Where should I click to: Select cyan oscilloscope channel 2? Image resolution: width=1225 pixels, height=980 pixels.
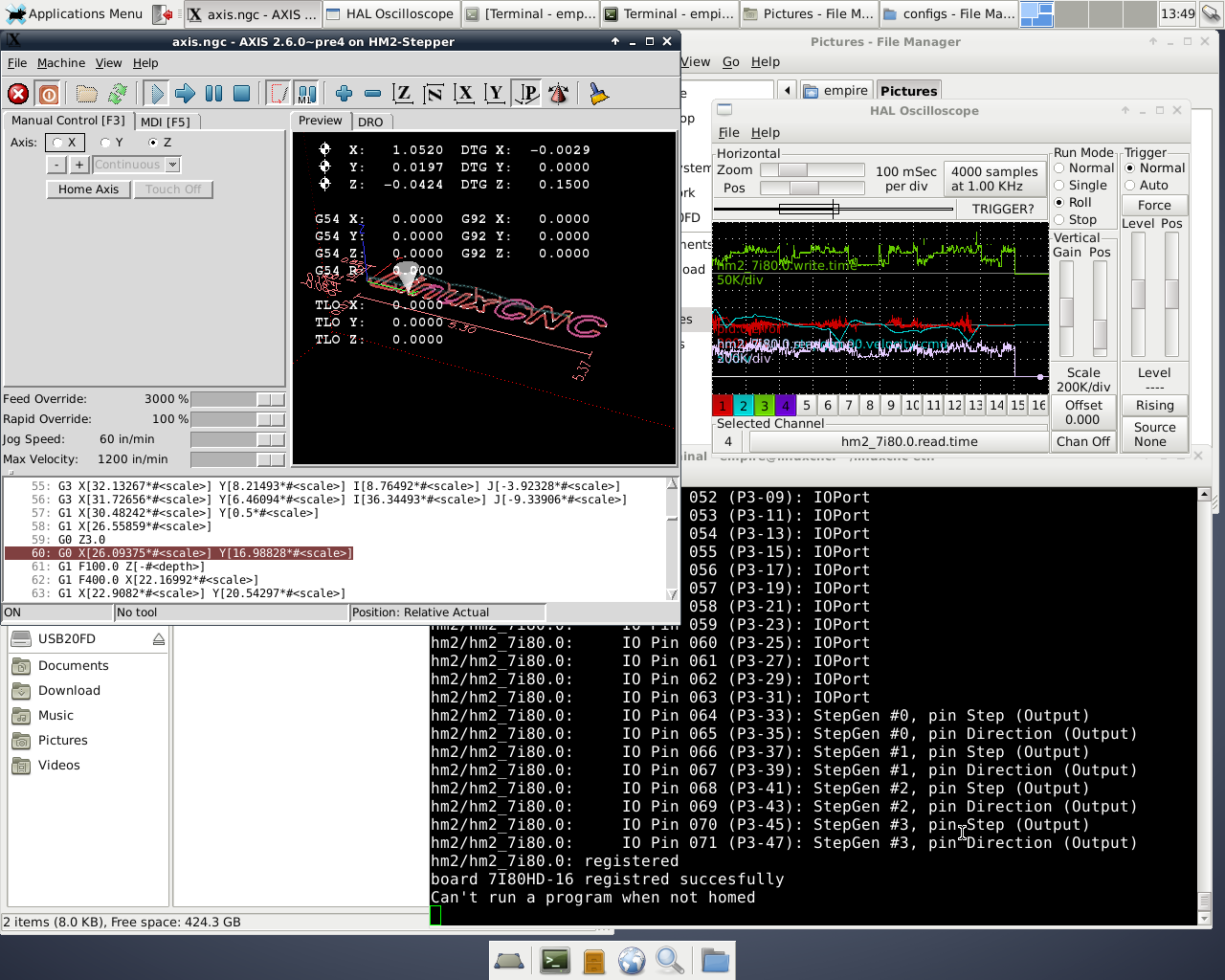tap(744, 406)
